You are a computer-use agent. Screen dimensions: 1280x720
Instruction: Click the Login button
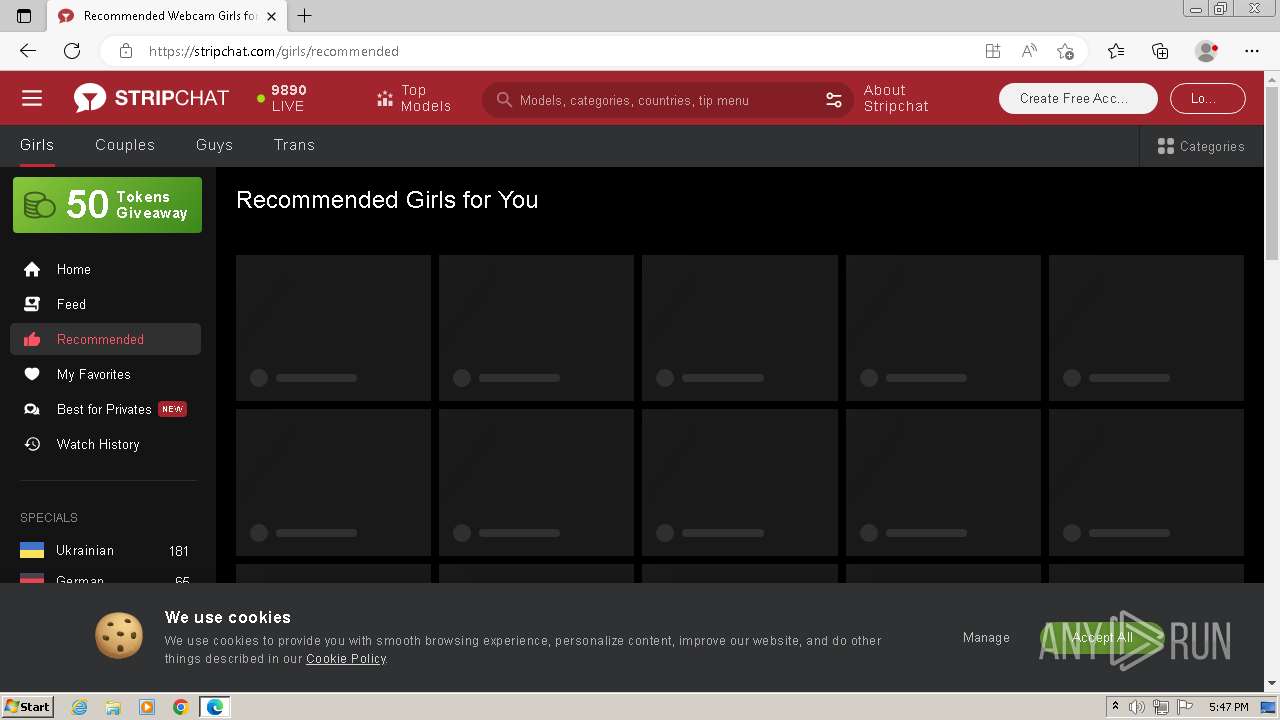coord(1206,98)
